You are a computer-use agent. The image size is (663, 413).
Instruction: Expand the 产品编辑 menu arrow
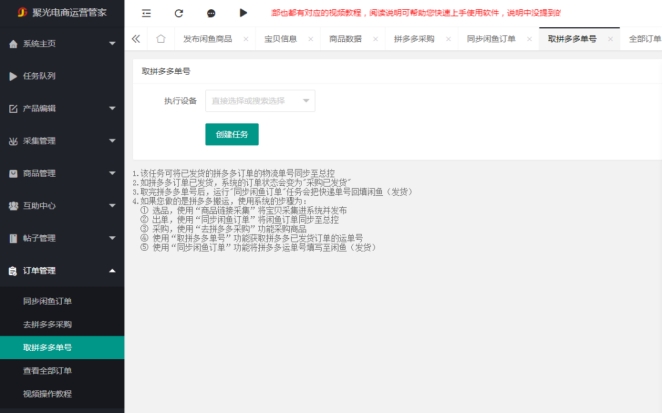tap(112, 108)
